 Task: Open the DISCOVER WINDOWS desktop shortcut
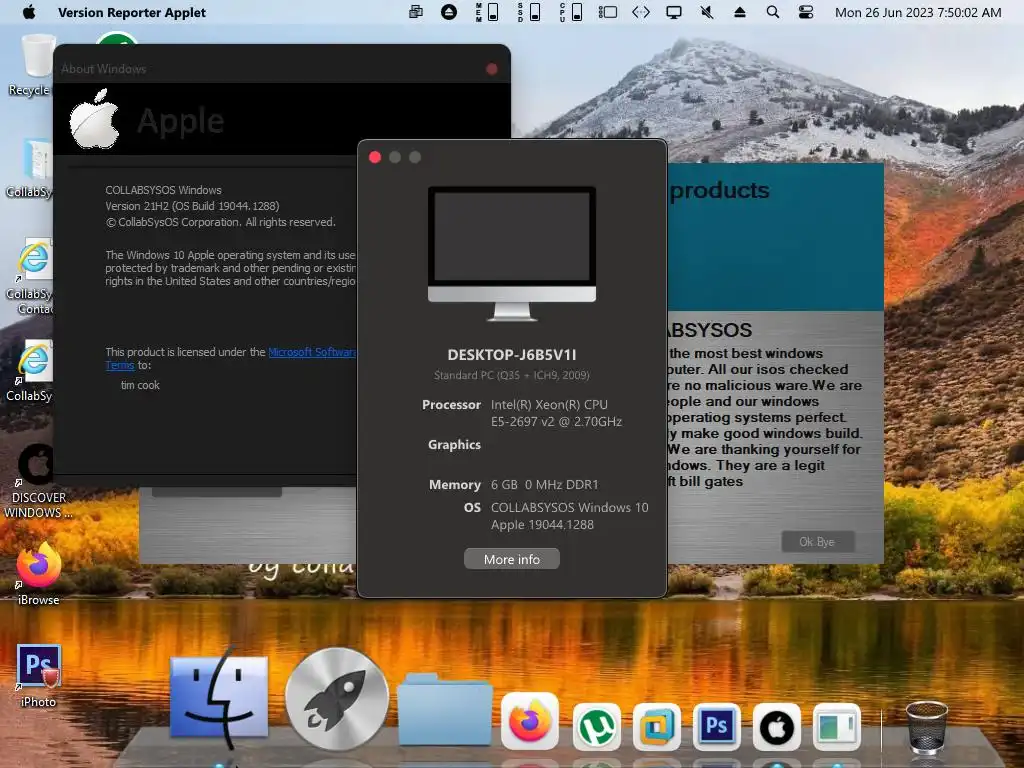point(37,481)
